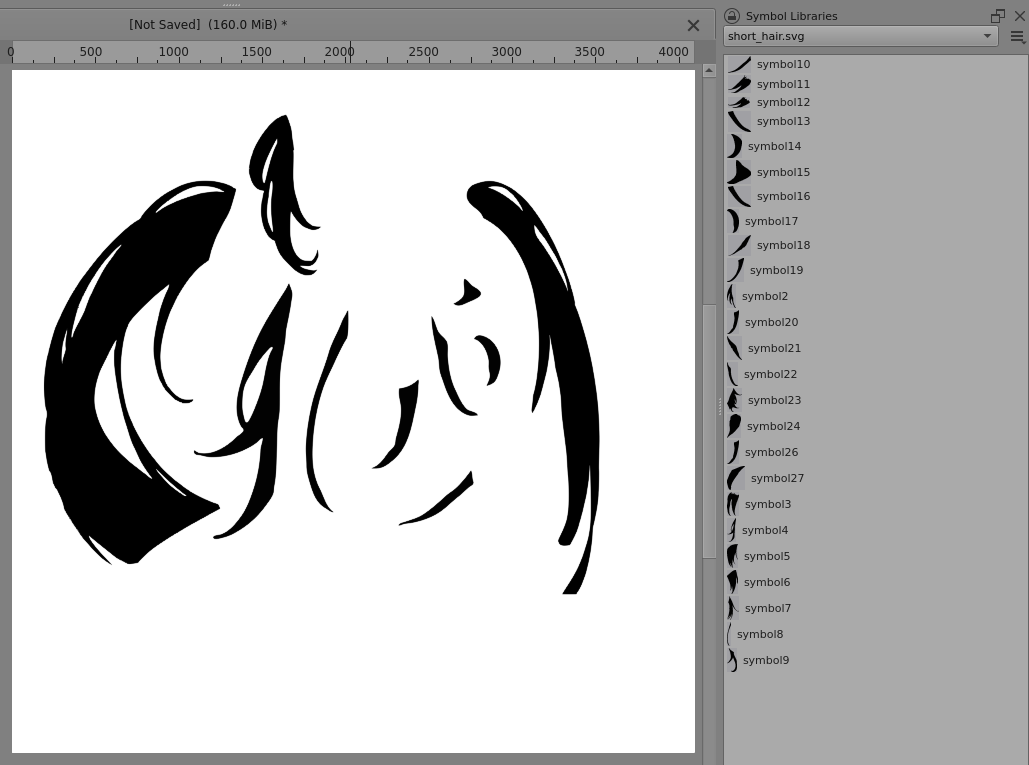
Task: Pick the symbol13 hair icon
Action: click(x=739, y=121)
